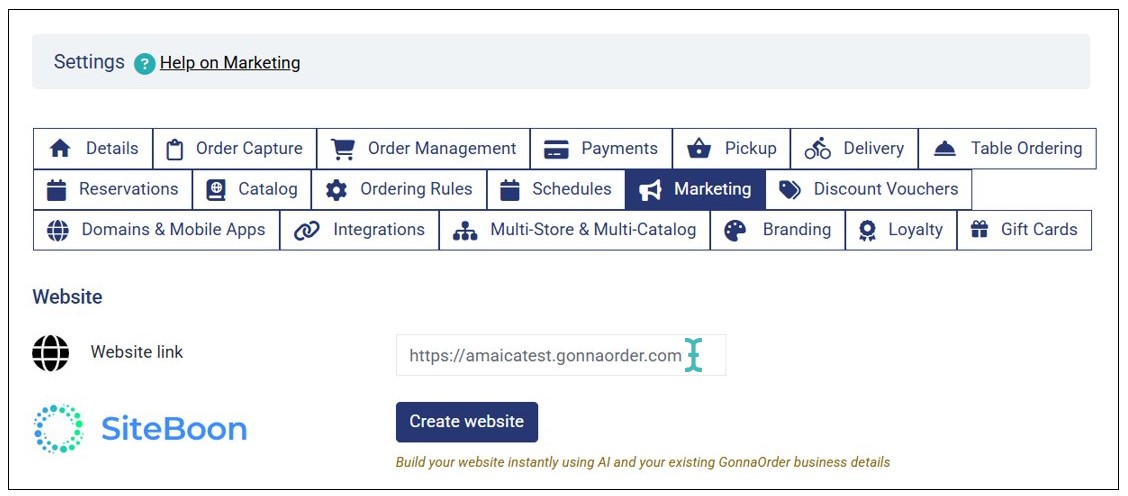Switch to the Reservations tab

coord(112,189)
